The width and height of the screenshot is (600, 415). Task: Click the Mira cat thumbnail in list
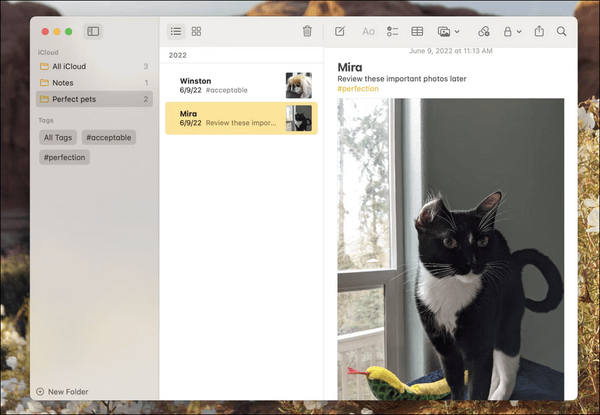click(299, 118)
